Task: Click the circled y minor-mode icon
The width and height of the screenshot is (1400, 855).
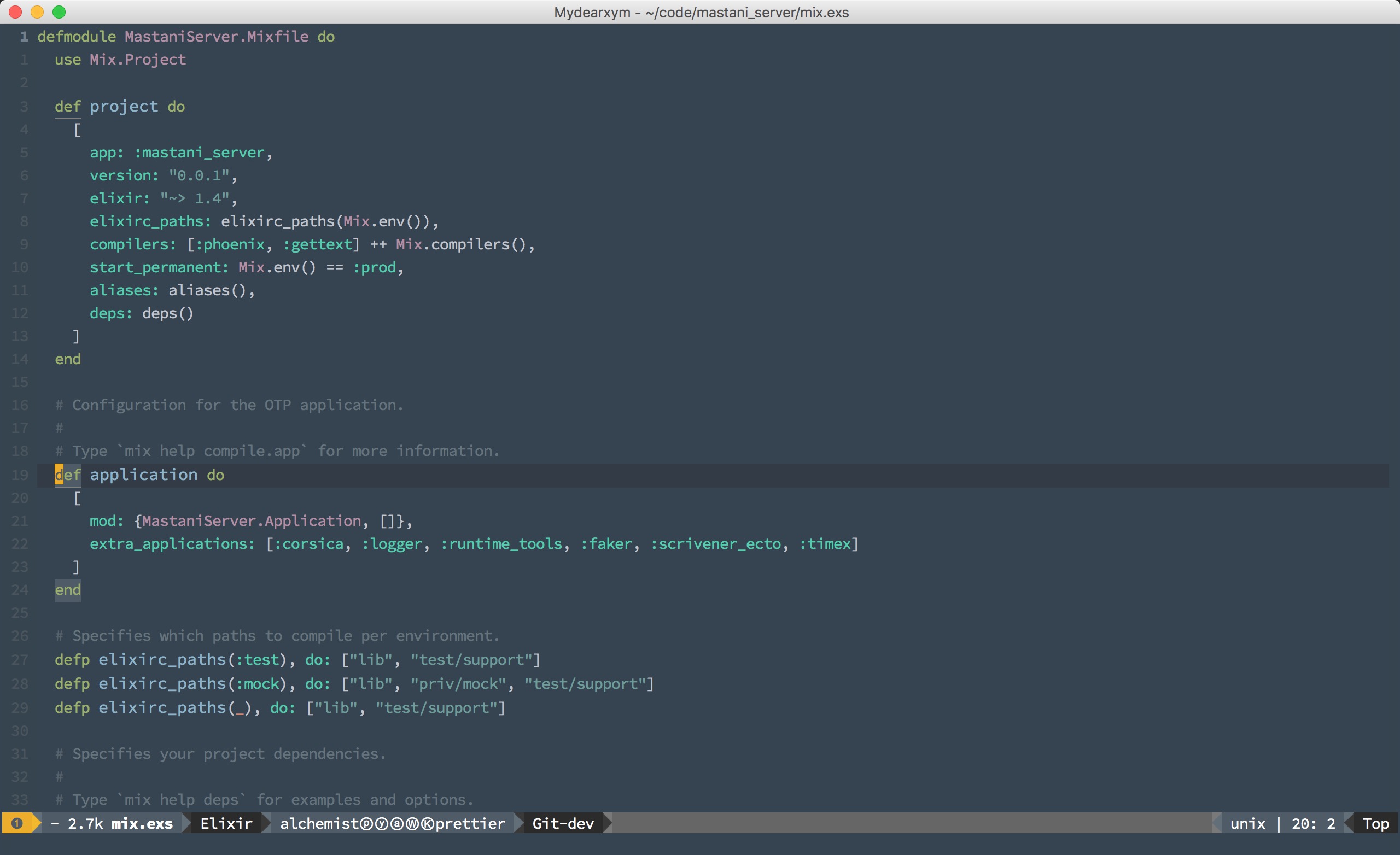Action: click(382, 824)
